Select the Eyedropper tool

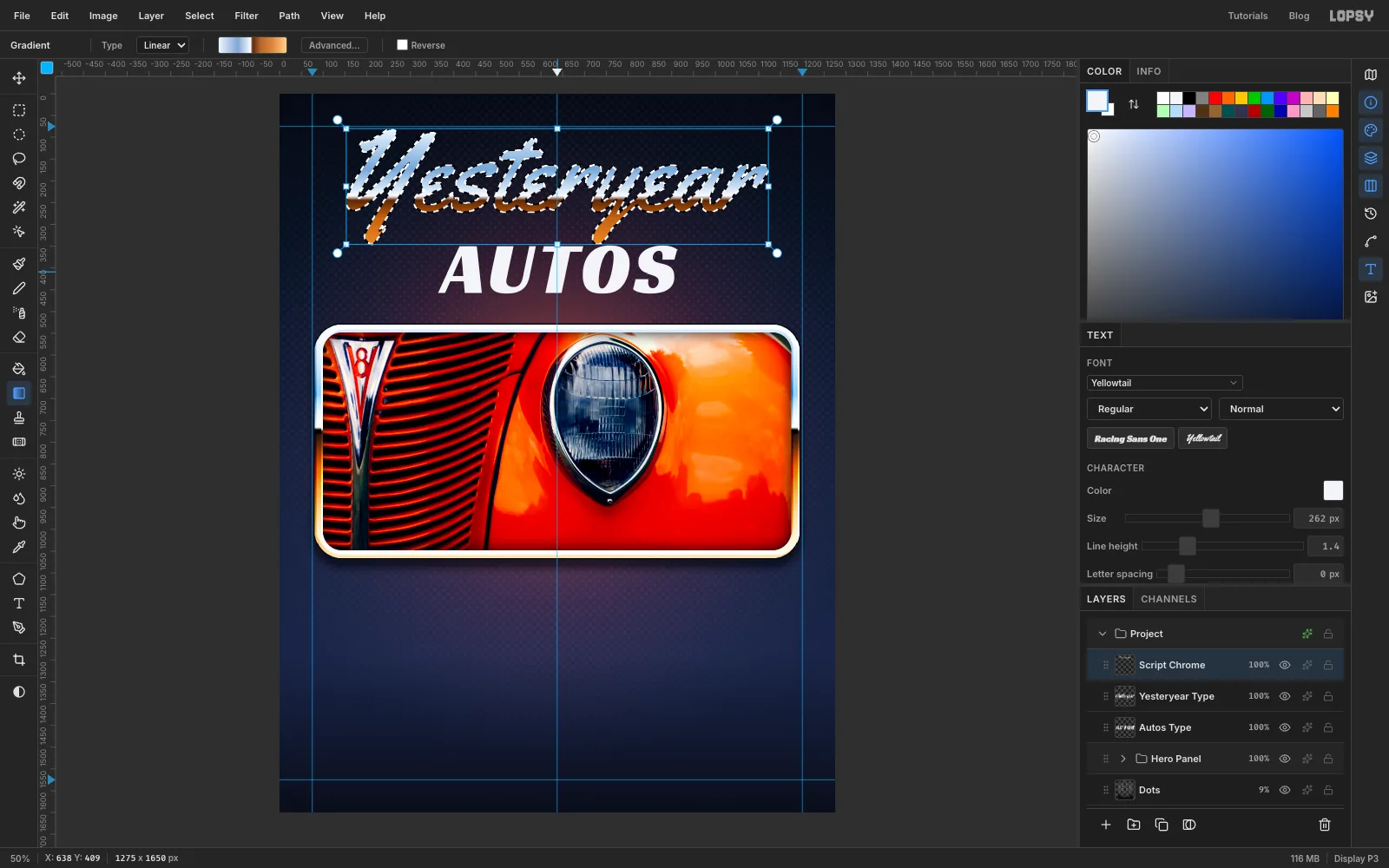[19, 547]
